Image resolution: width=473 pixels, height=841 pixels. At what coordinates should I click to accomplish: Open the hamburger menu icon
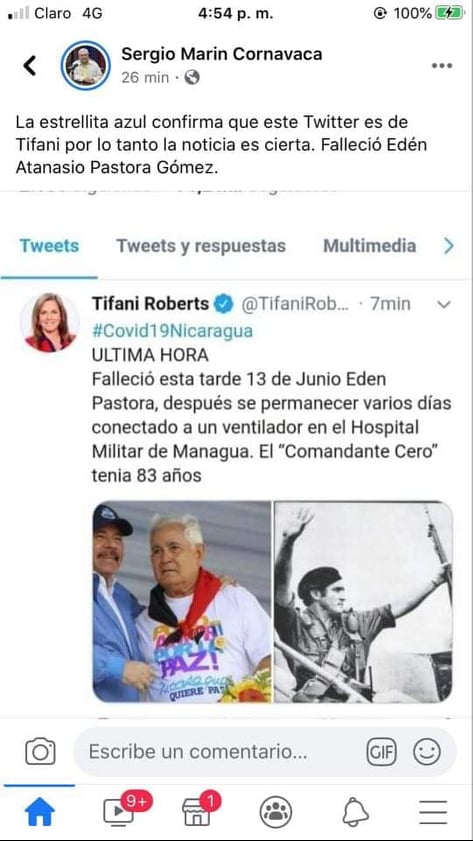433,812
